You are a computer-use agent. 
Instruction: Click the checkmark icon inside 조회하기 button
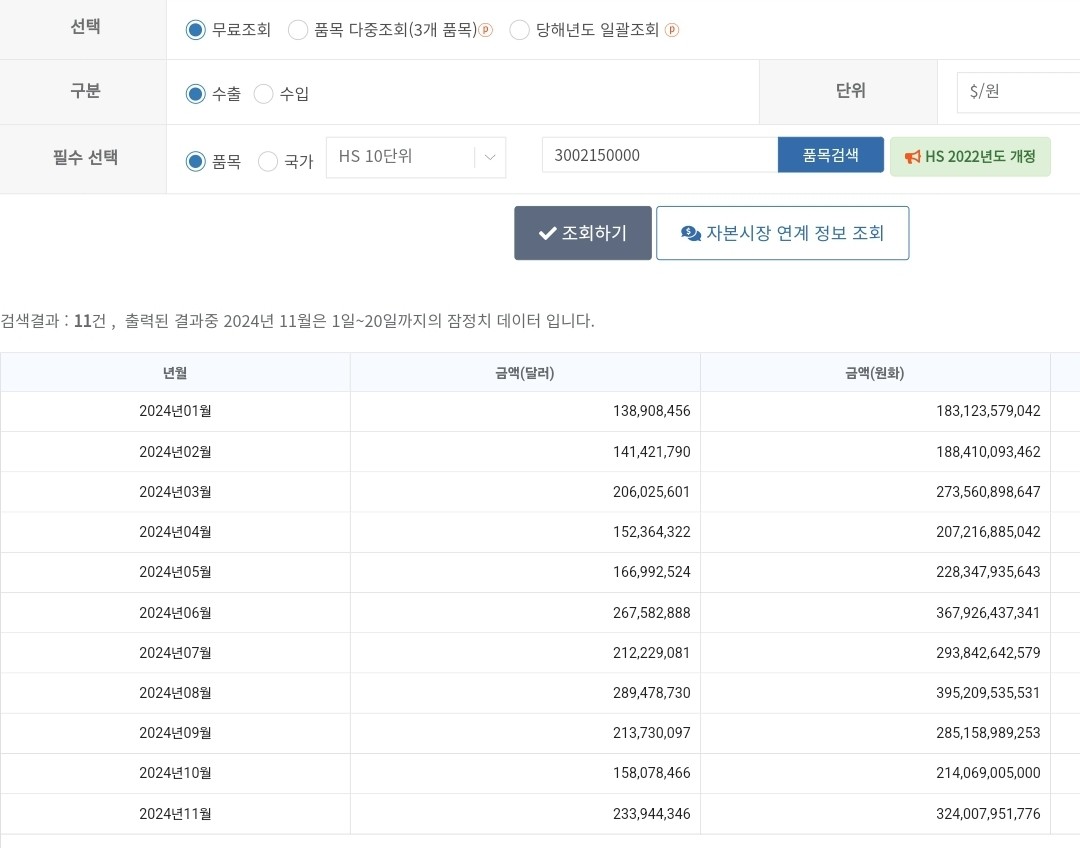tap(548, 233)
